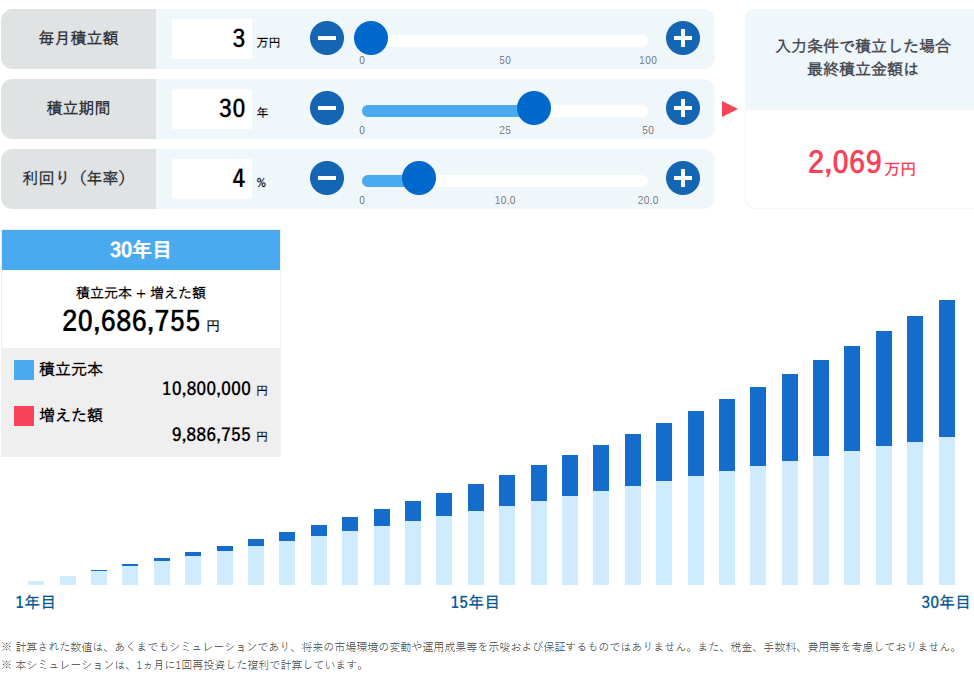This screenshot has width=974, height=677.
Task: Click the dark blue top of the last chart bar
Action: pyautogui.click(x=947, y=367)
